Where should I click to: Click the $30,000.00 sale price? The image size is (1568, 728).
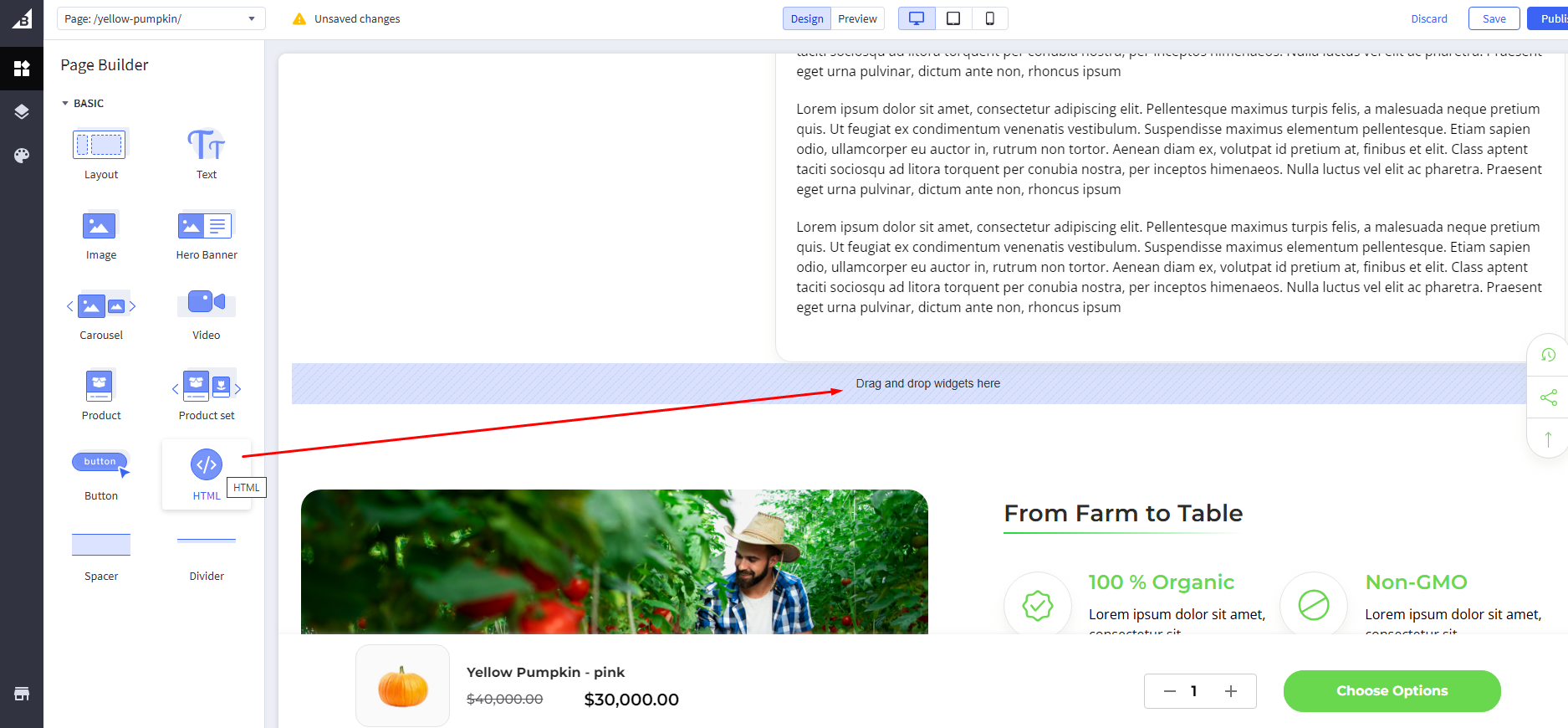[631, 700]
